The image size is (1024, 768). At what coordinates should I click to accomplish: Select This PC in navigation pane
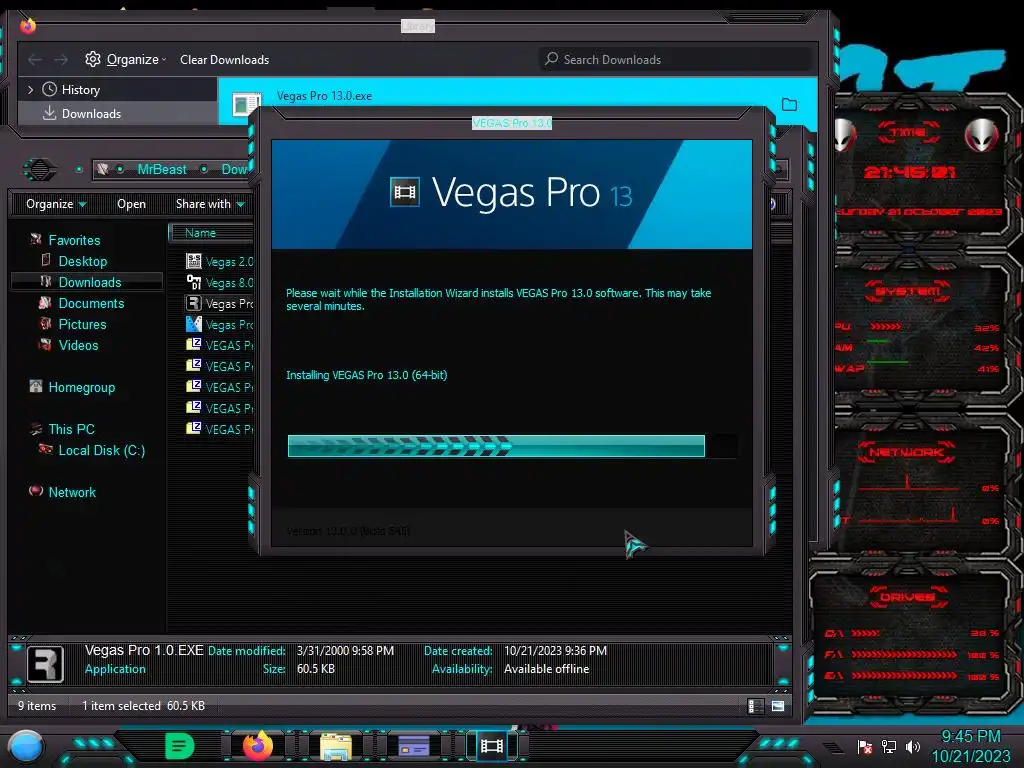(x=71, y=429)
